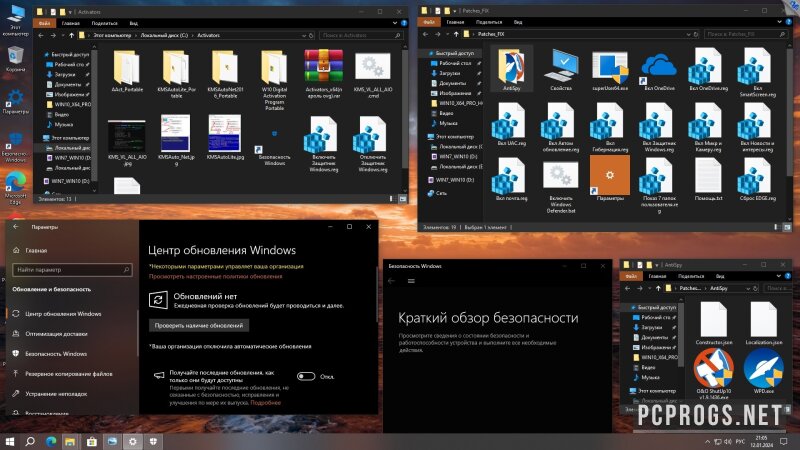Click back arrow in Параметры window
The width and height of the screenshot is (800, 450).
point(15,227)
